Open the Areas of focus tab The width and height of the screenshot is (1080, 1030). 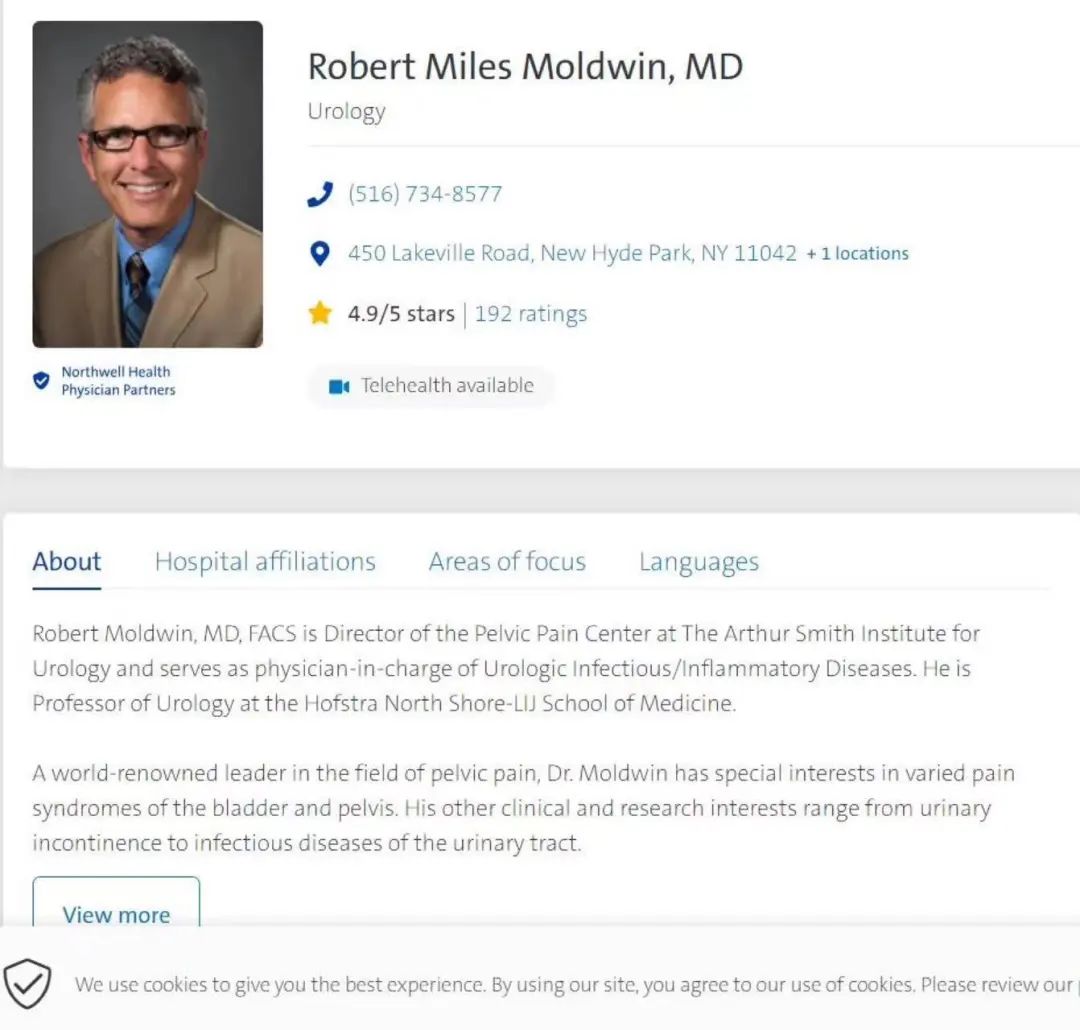click(x=507, y=562)
